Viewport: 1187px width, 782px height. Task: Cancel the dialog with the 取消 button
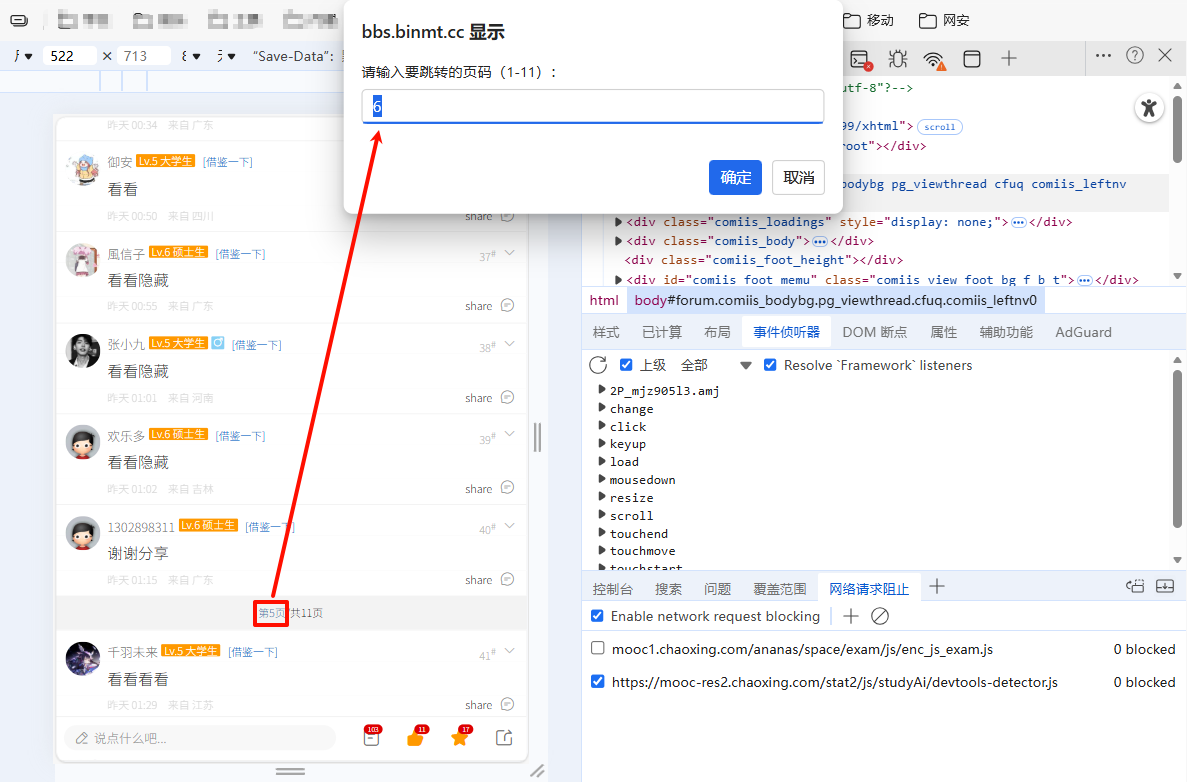pos(799,177)
